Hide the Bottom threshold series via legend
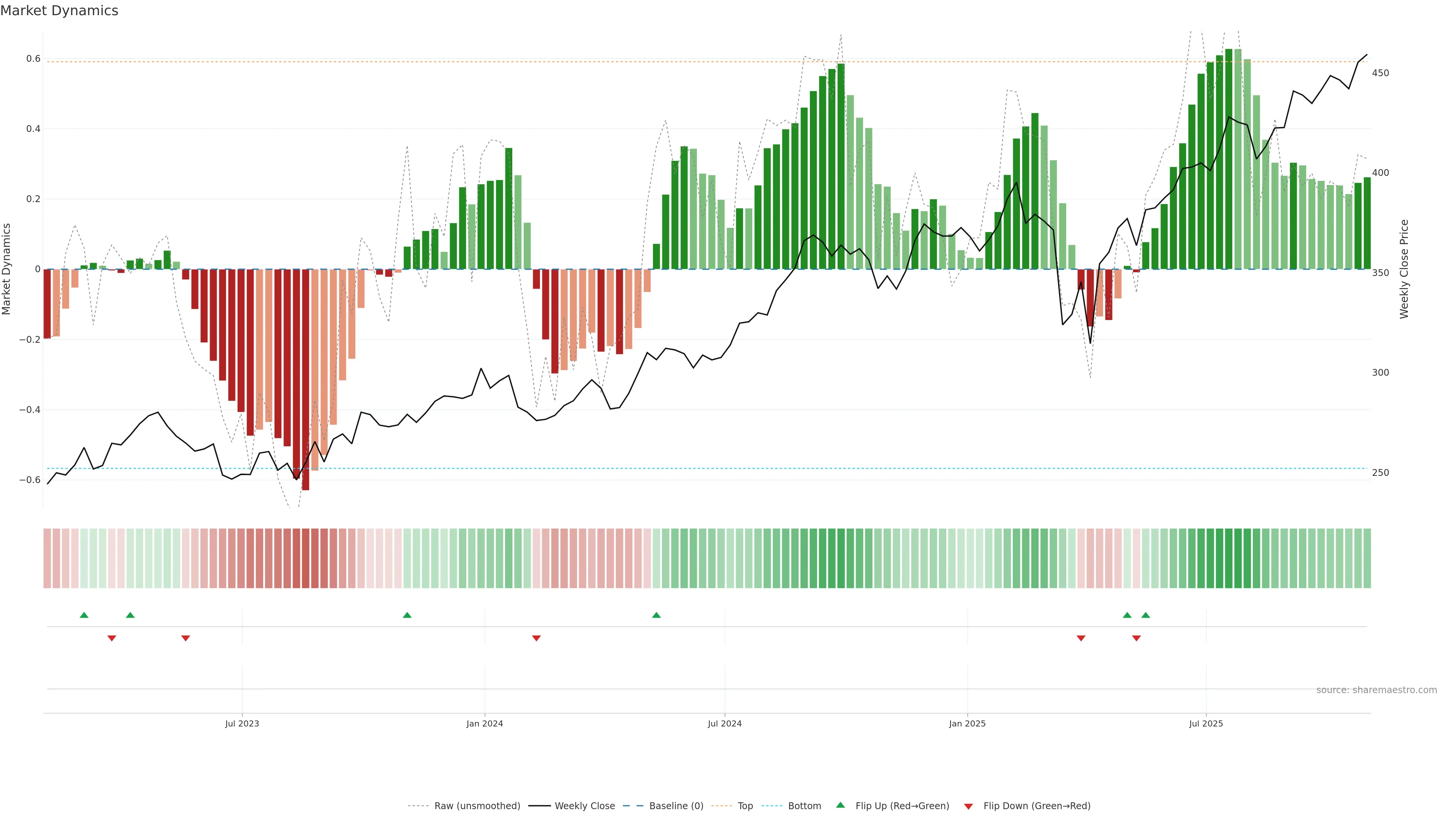Screen dimensions: 1456x819 804,806
